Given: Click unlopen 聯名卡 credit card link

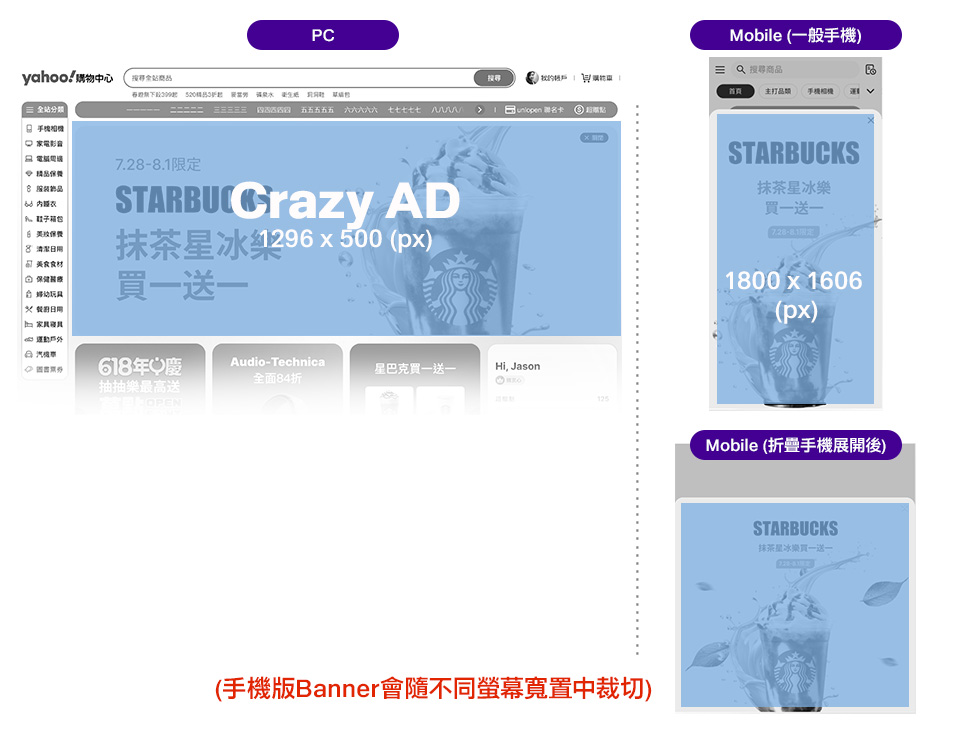Looking at the screenshot, I should [535, 109].
